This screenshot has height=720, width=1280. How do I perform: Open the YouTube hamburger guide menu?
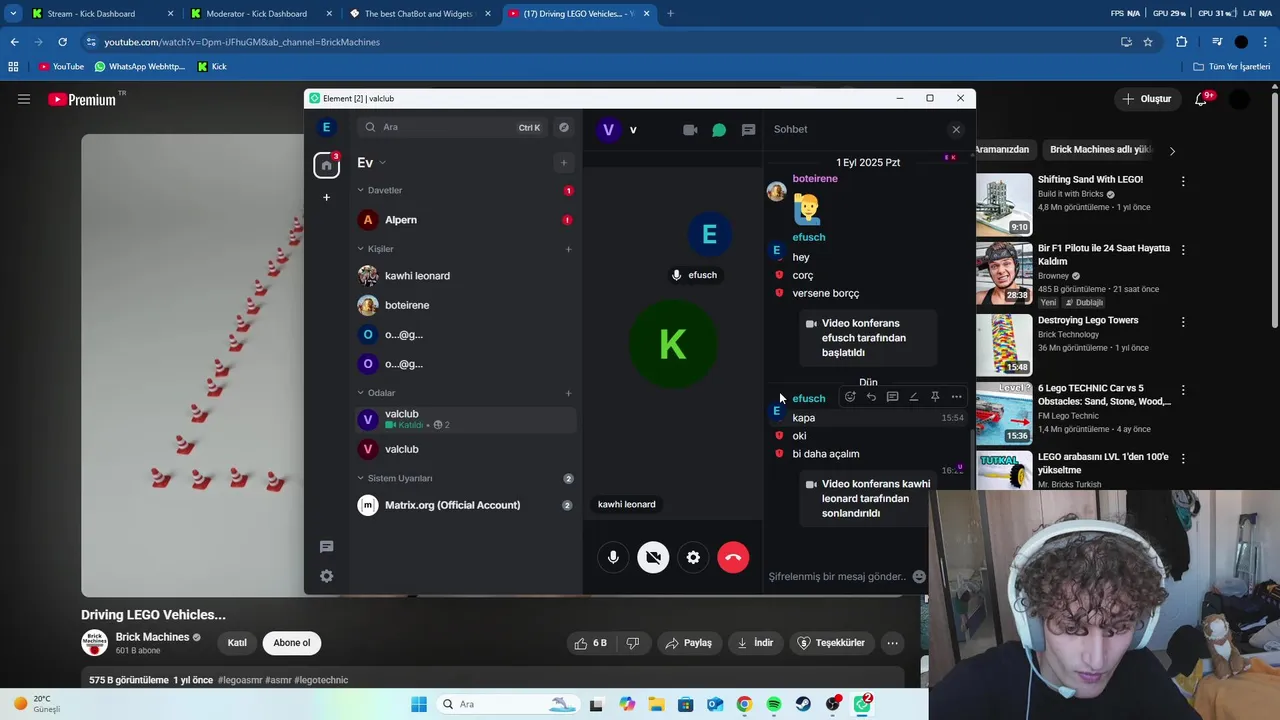click(24, 99)
